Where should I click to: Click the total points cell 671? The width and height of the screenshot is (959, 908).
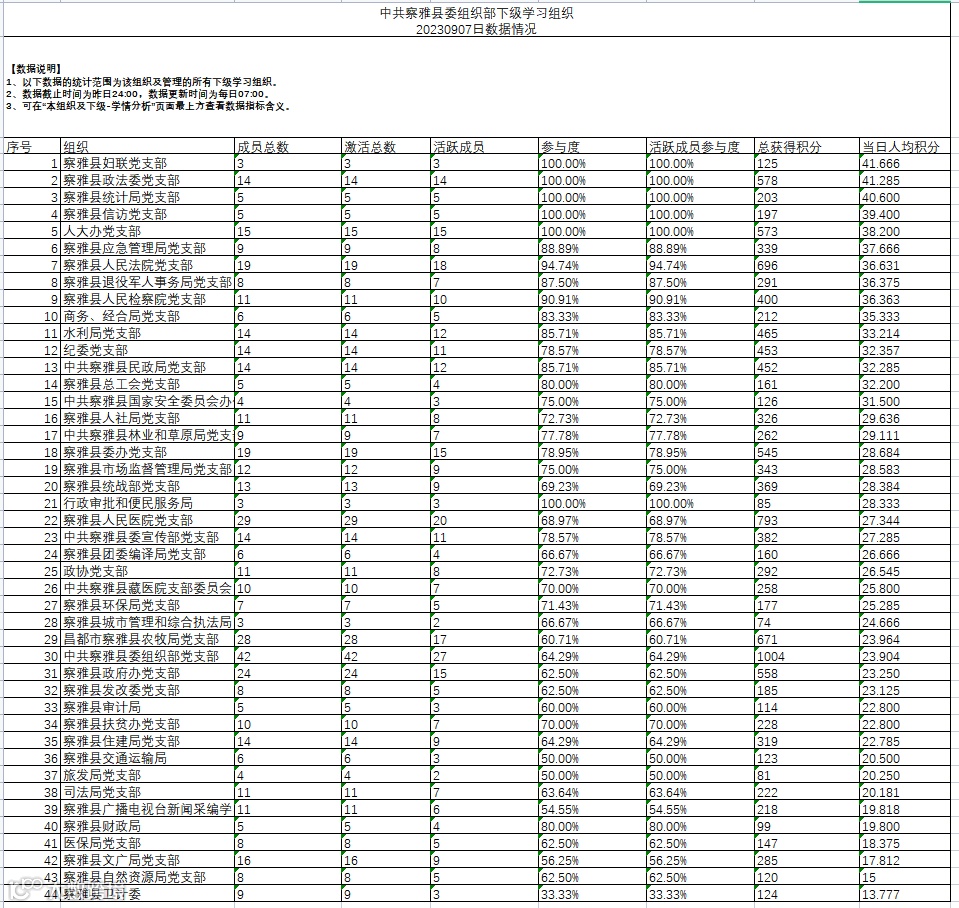pos(807,640)
